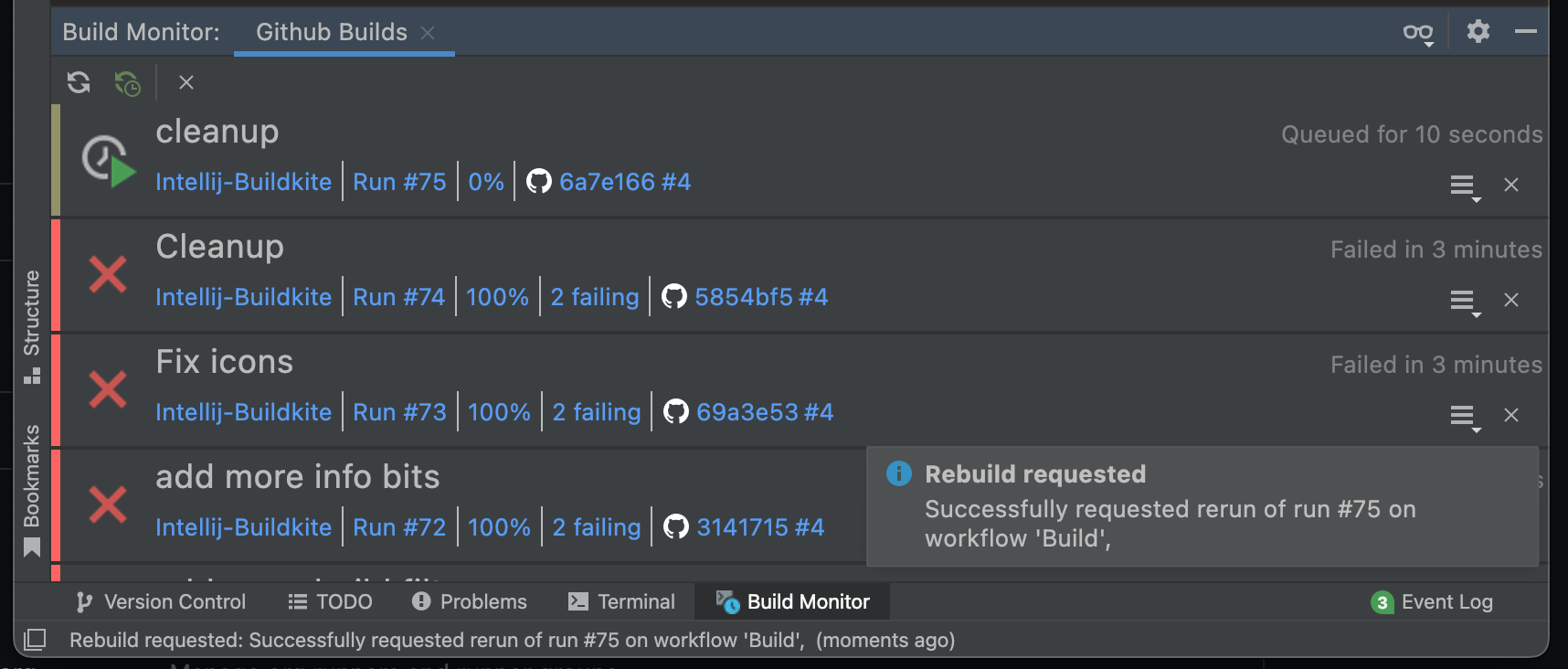
Task: Click the 2 failing link for Run #73
Action: [x=597, y=412]
